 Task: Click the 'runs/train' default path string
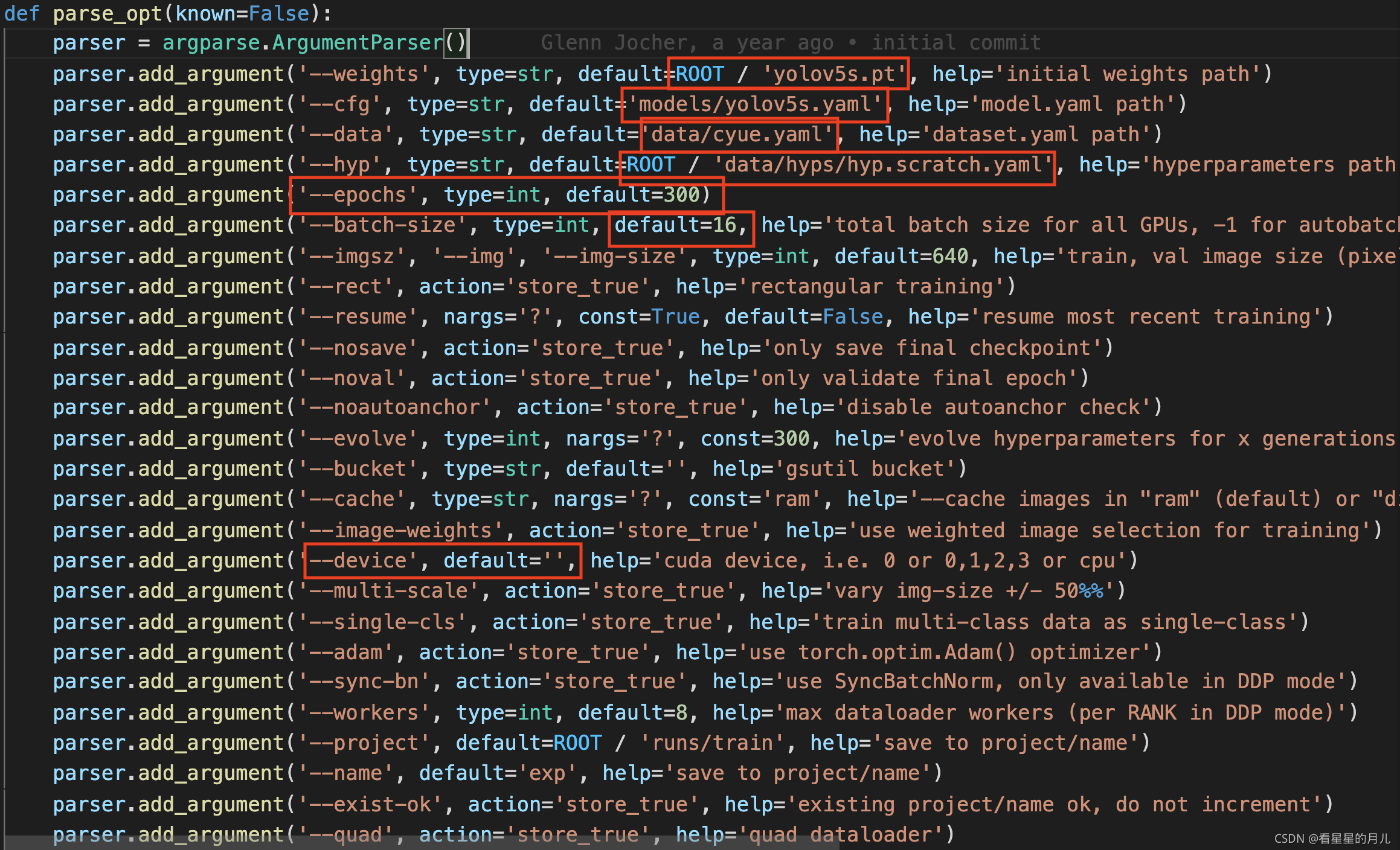712,743
